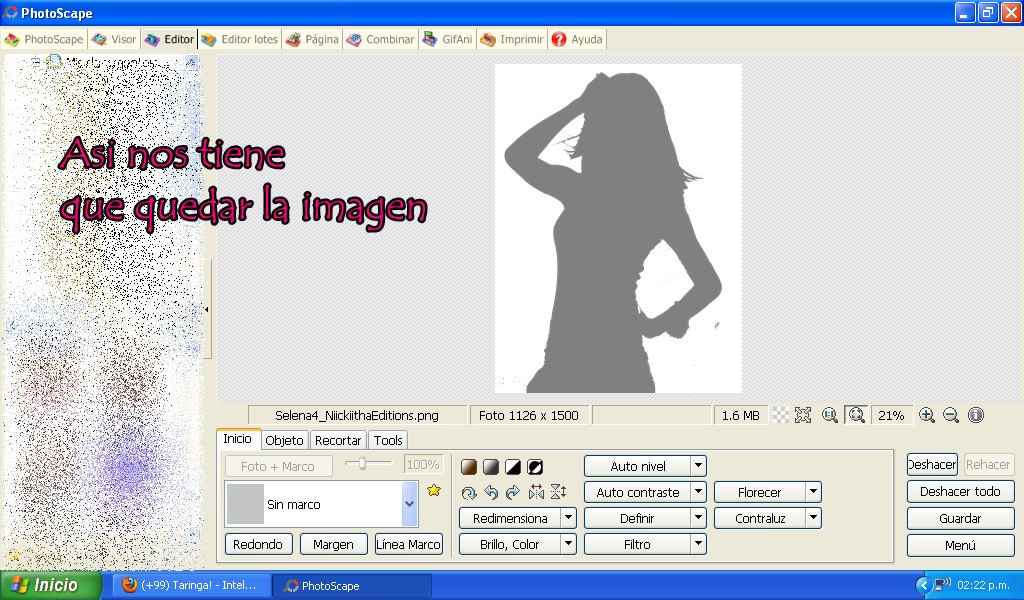Flip the photo vertically
Viewport: 1024px width, 600px height.
pyautogui.click(x=558, y=492)
